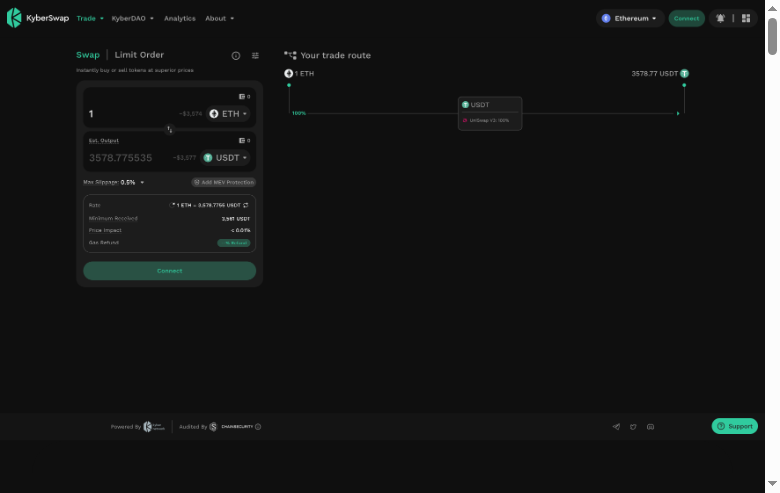Click the 100% route split label
Image resolution: width=780 pixels, height=493 pixels.
click(298, 113)
